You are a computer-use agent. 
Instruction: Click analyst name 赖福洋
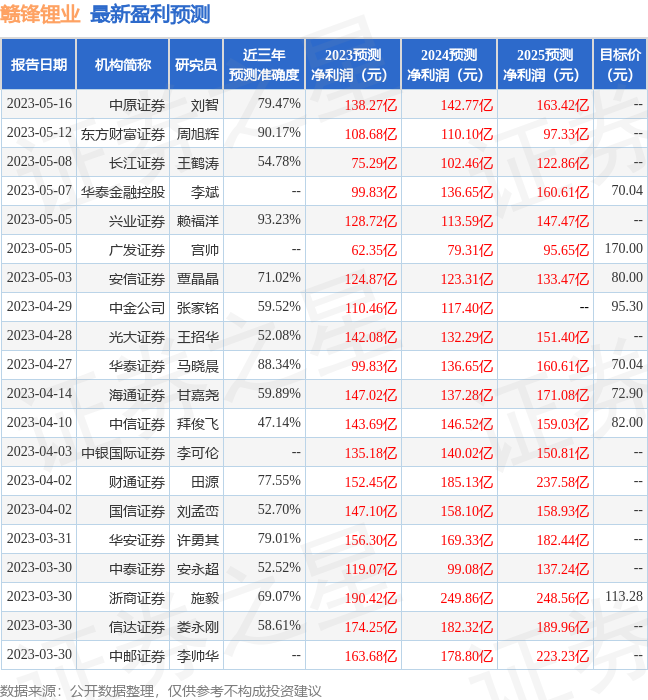click(198, 221)
